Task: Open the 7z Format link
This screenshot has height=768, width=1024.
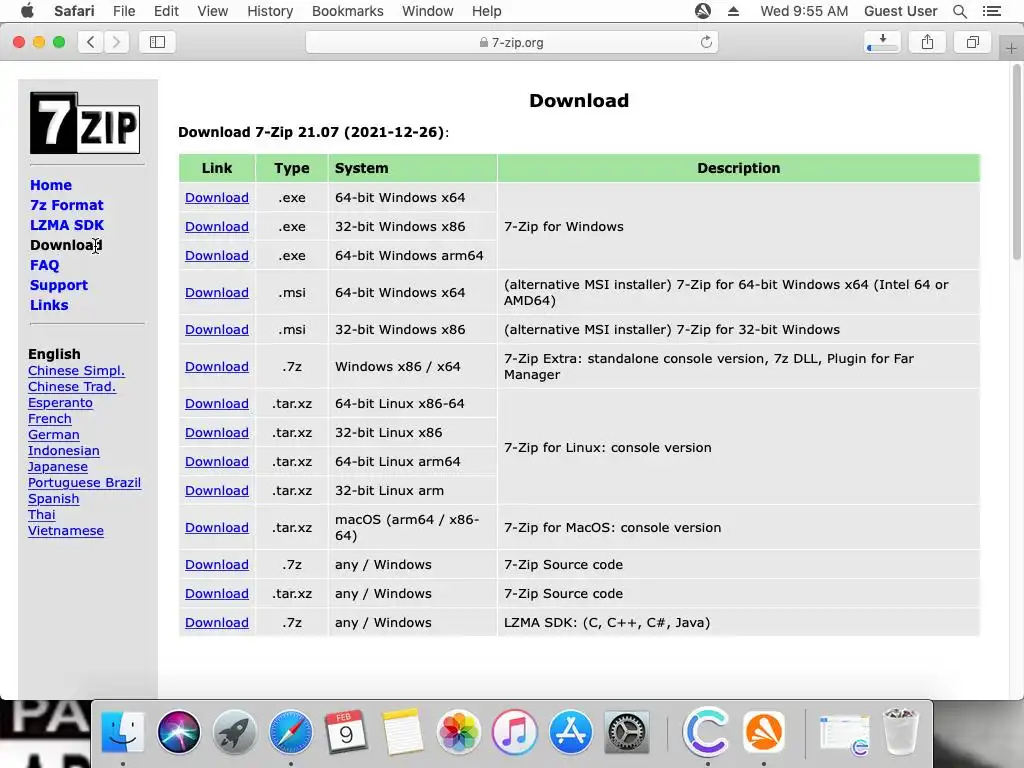Action: [67, 205]
